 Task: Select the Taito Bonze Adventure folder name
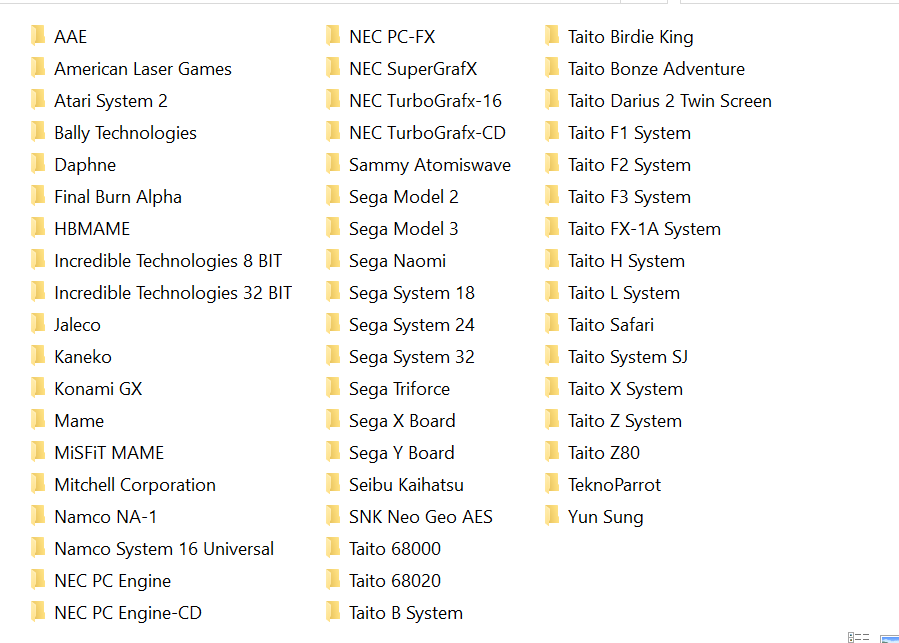pos(656,69)
